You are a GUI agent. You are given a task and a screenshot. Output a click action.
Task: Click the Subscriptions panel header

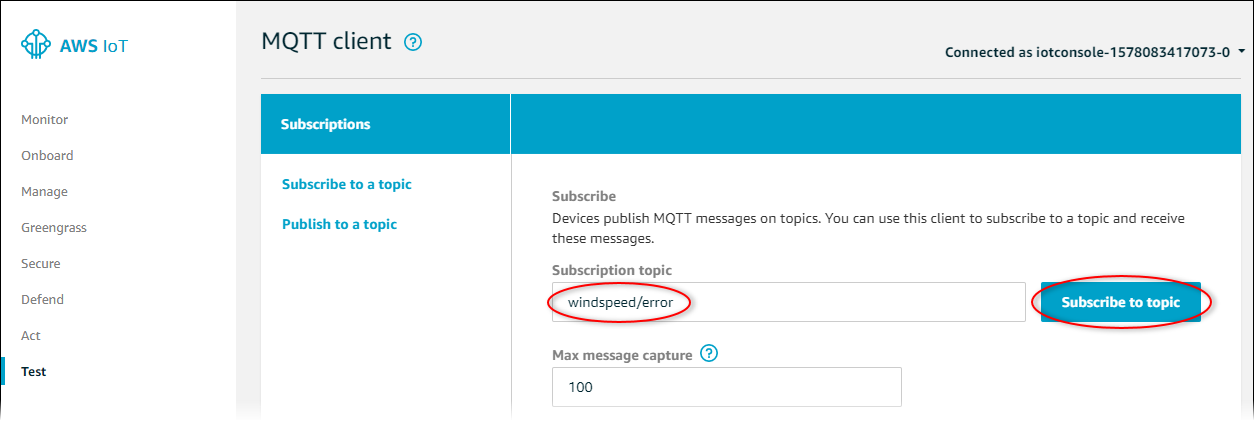[326, 125]
